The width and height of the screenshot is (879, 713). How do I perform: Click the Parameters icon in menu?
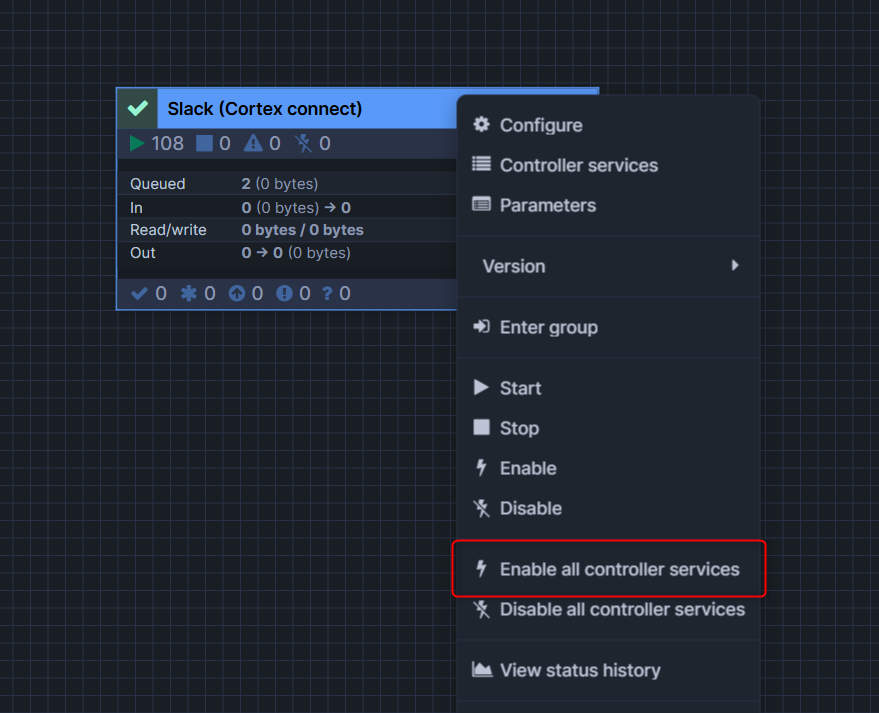pyautogui.click(x=481, y=204)
